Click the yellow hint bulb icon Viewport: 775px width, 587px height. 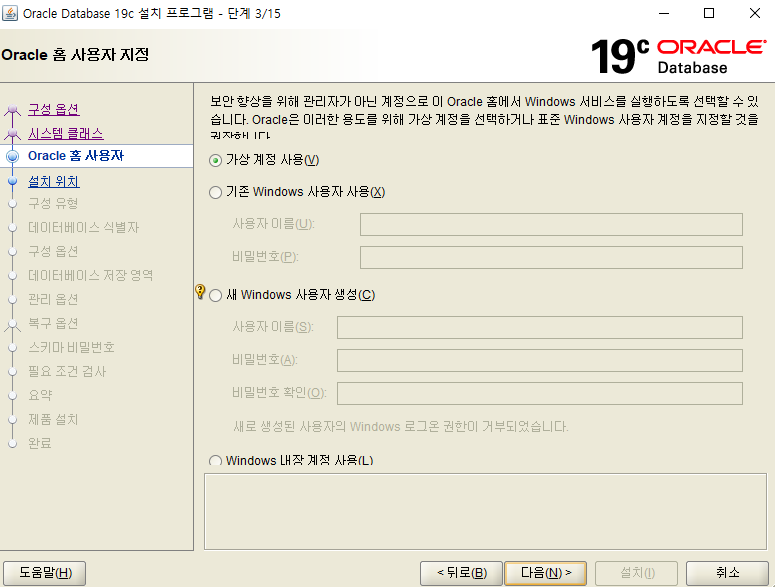pos(200,292)
